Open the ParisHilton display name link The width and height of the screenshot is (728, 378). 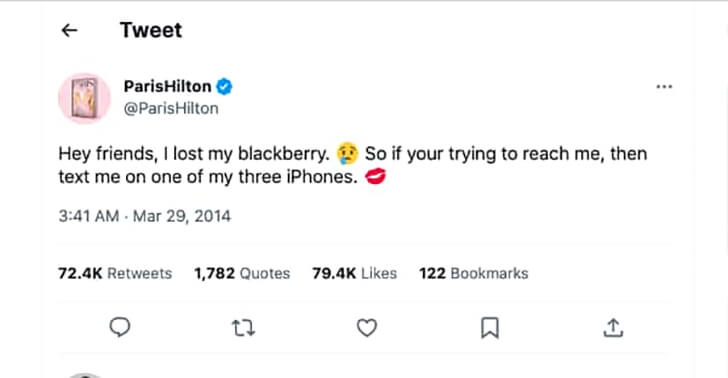click(x=168, y=86)
